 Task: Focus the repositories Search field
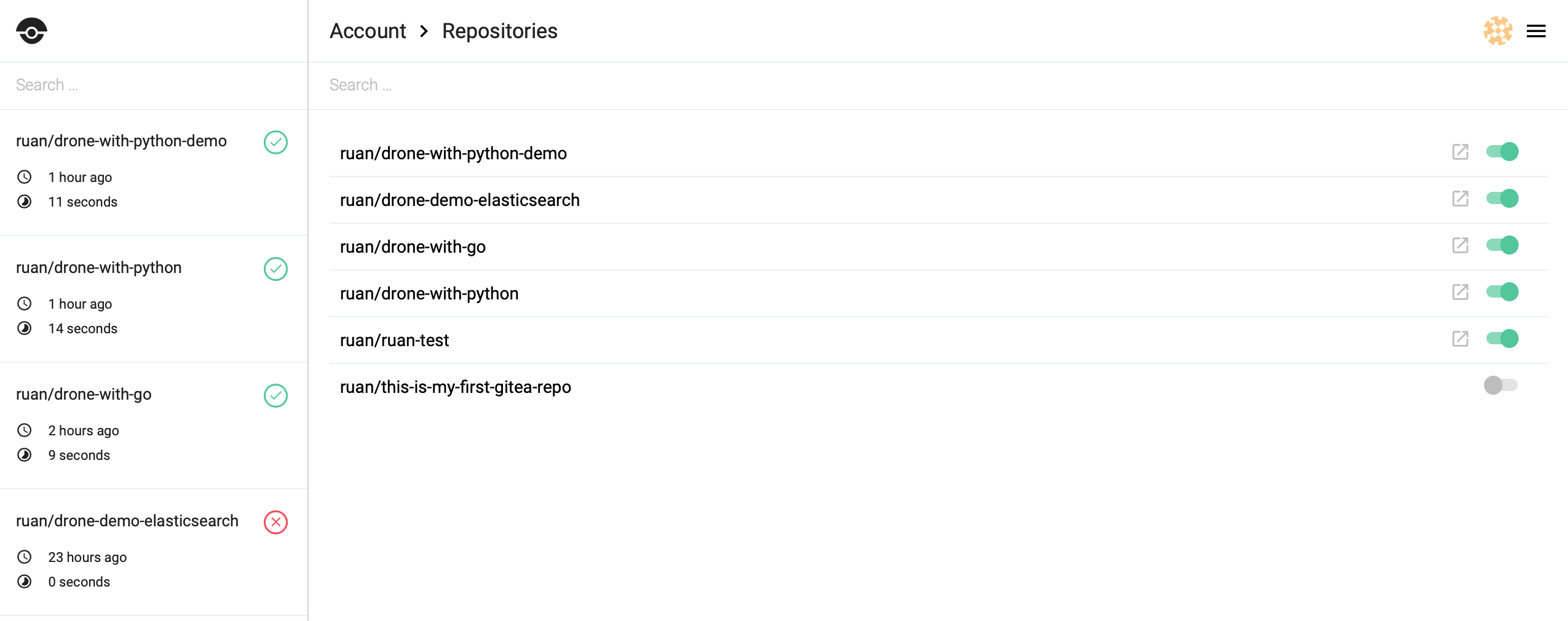point(938,85)
